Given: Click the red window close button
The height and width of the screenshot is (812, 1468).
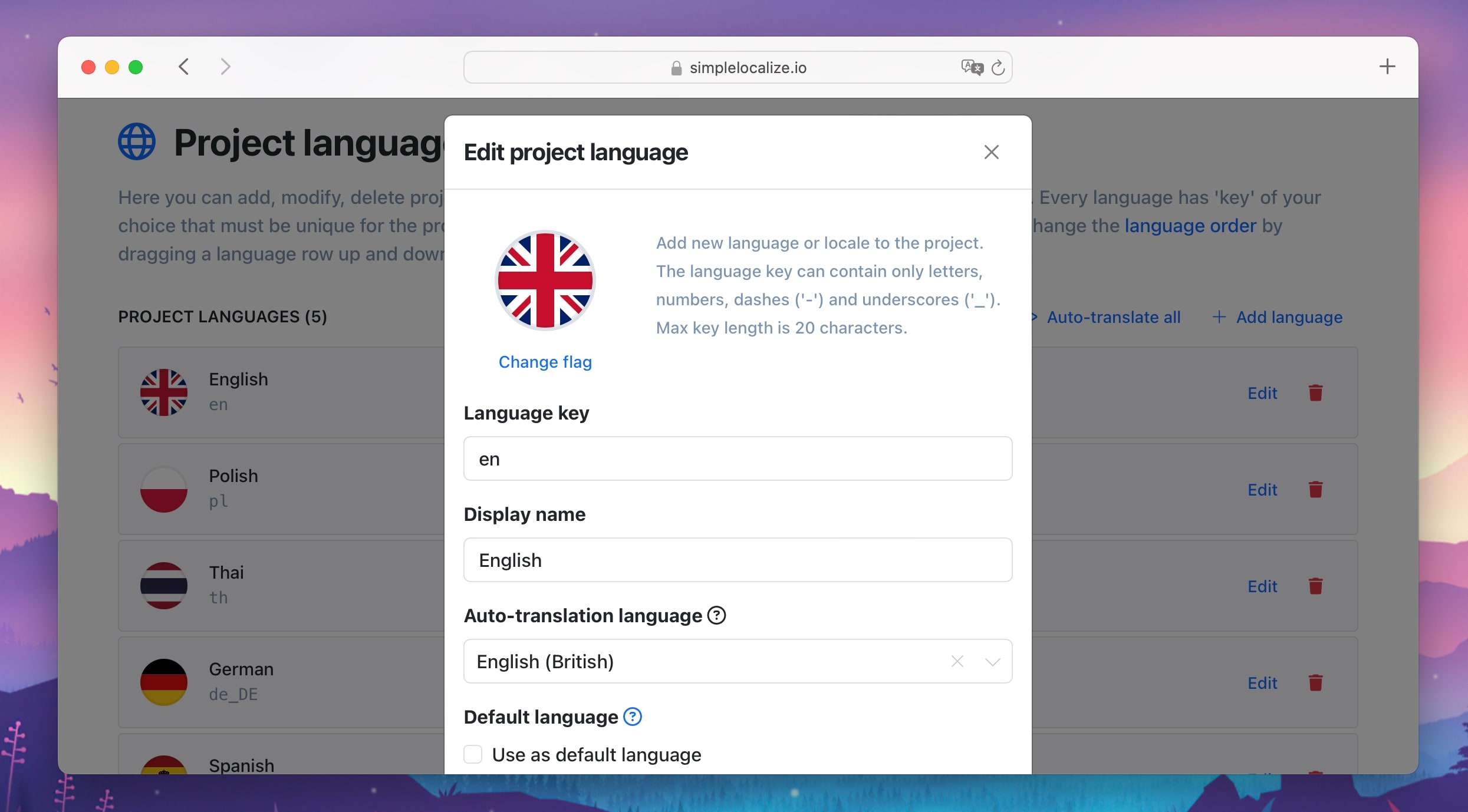Looking at the screenshot, I should point(88,67).
